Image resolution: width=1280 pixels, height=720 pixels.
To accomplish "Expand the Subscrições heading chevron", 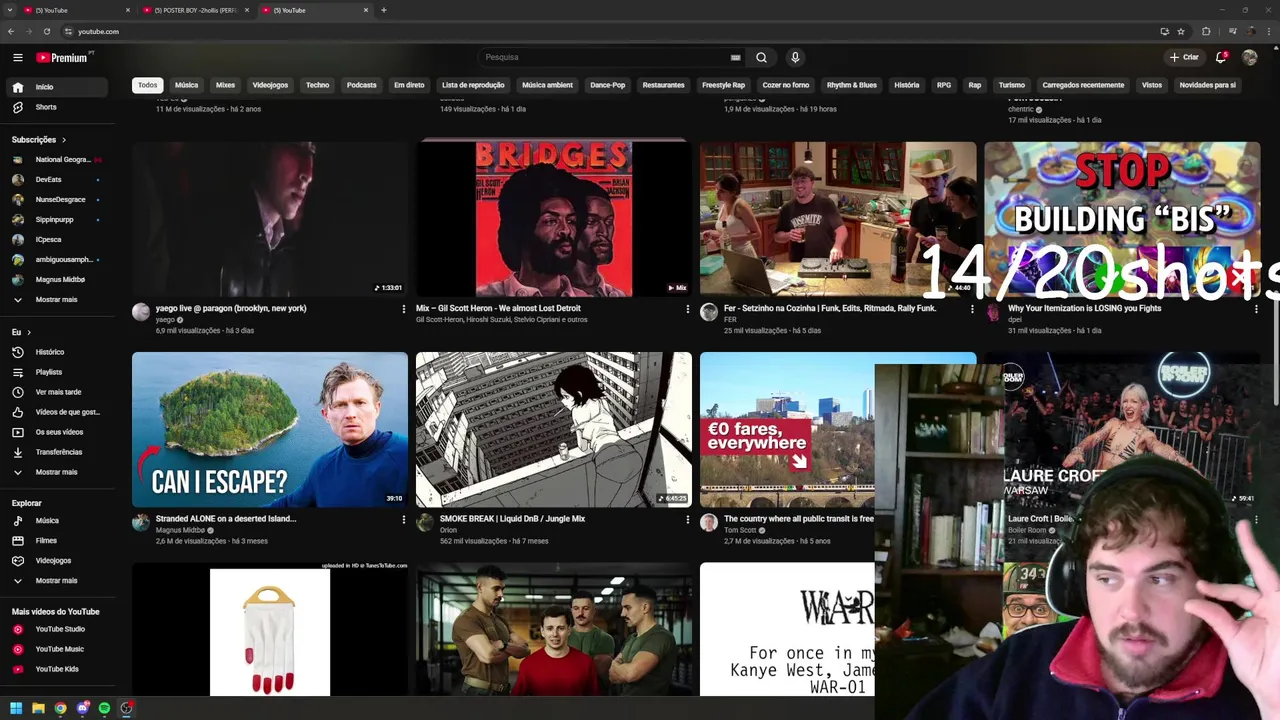I will pyautogui.click(x=64, y=140).
